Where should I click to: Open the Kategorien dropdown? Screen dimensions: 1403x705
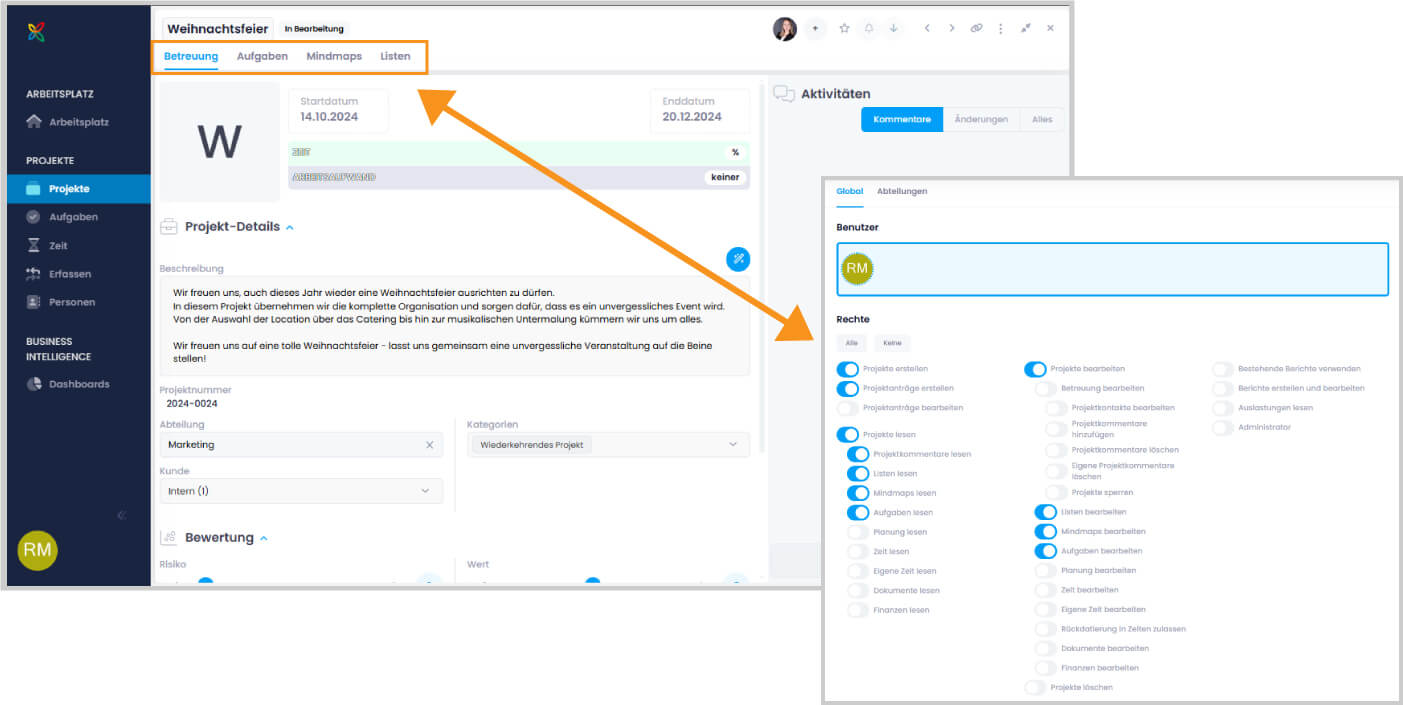pos(608,444)
